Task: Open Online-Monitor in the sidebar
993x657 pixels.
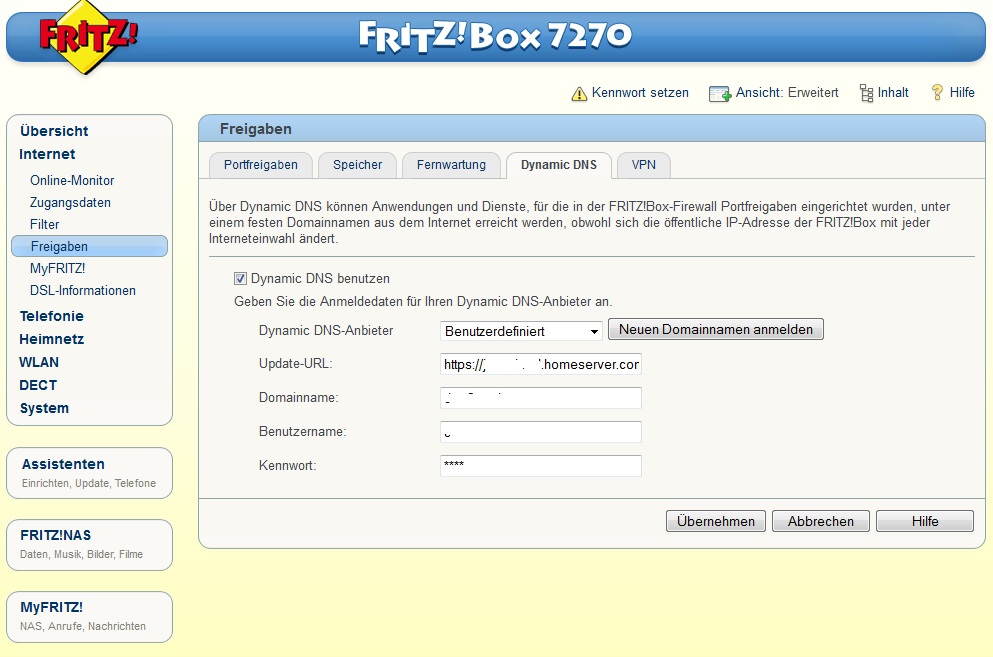Action: (72, 181)
